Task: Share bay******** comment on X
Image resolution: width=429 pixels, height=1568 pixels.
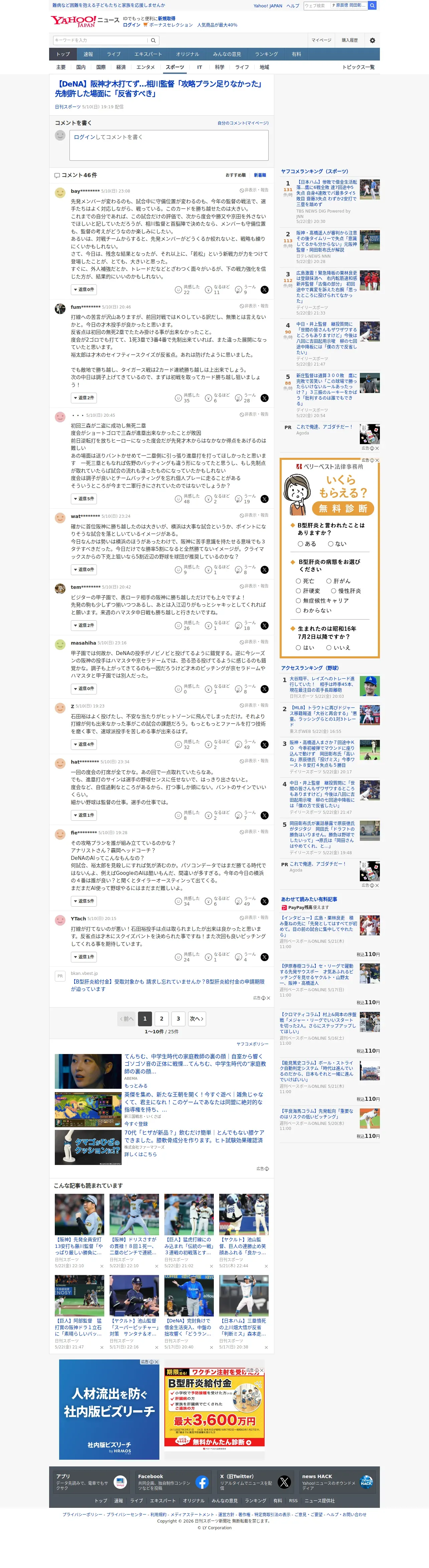Action: click(265, 290)
